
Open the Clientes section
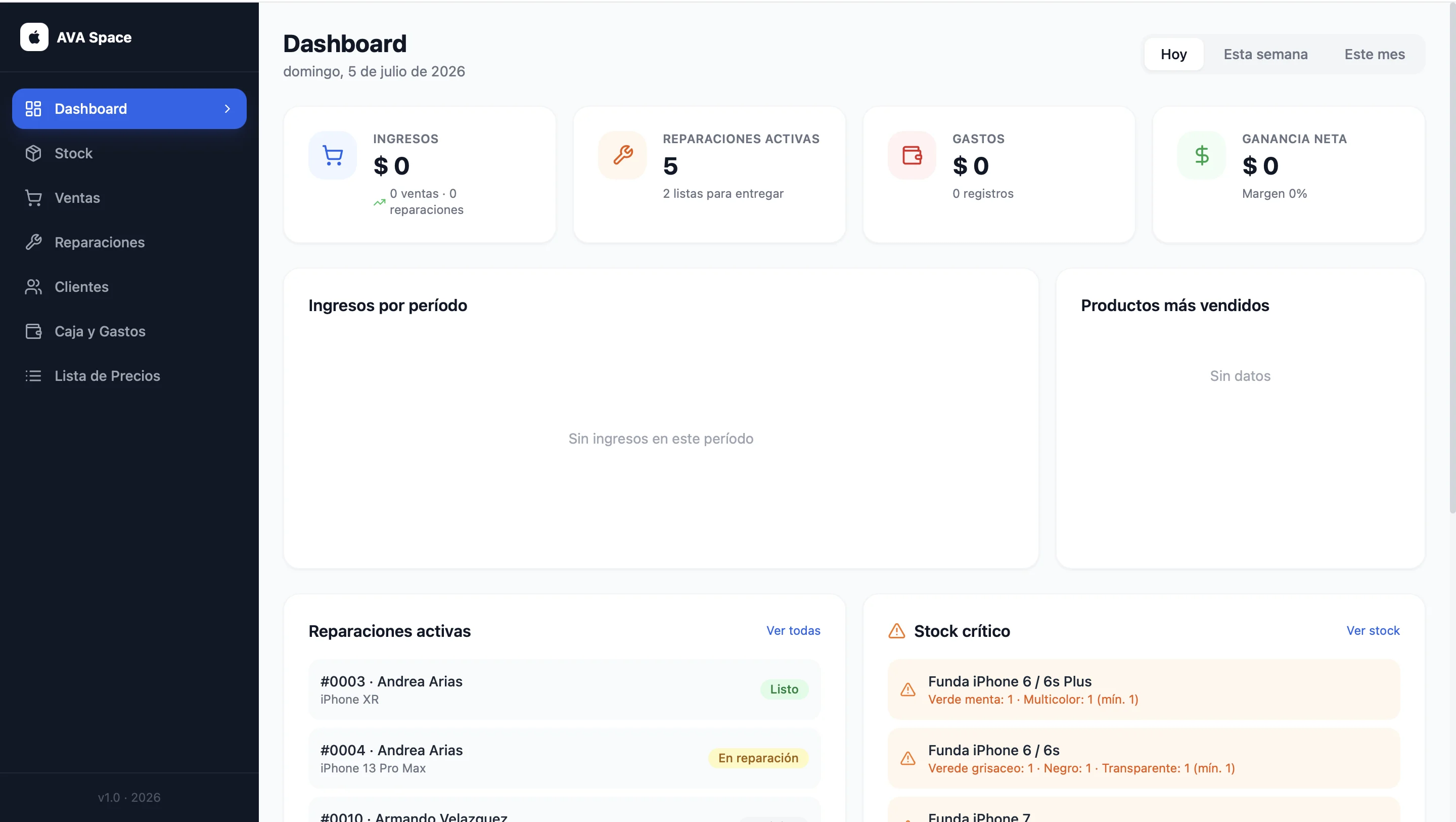[129, 287]
